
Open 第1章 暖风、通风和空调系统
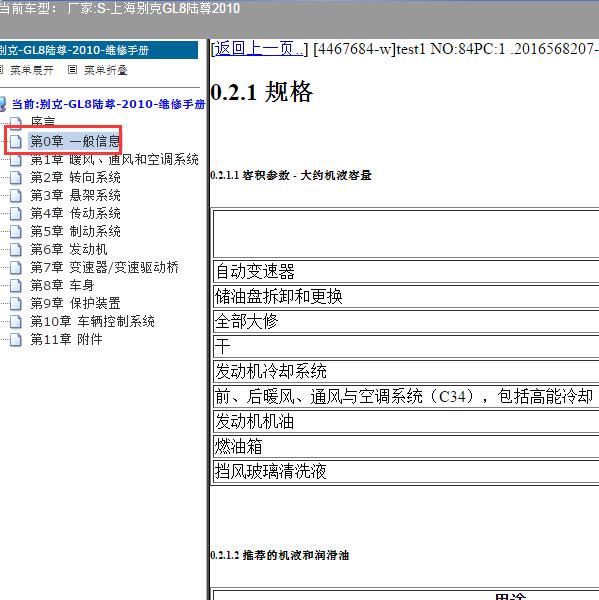click(x=114, y=159)
